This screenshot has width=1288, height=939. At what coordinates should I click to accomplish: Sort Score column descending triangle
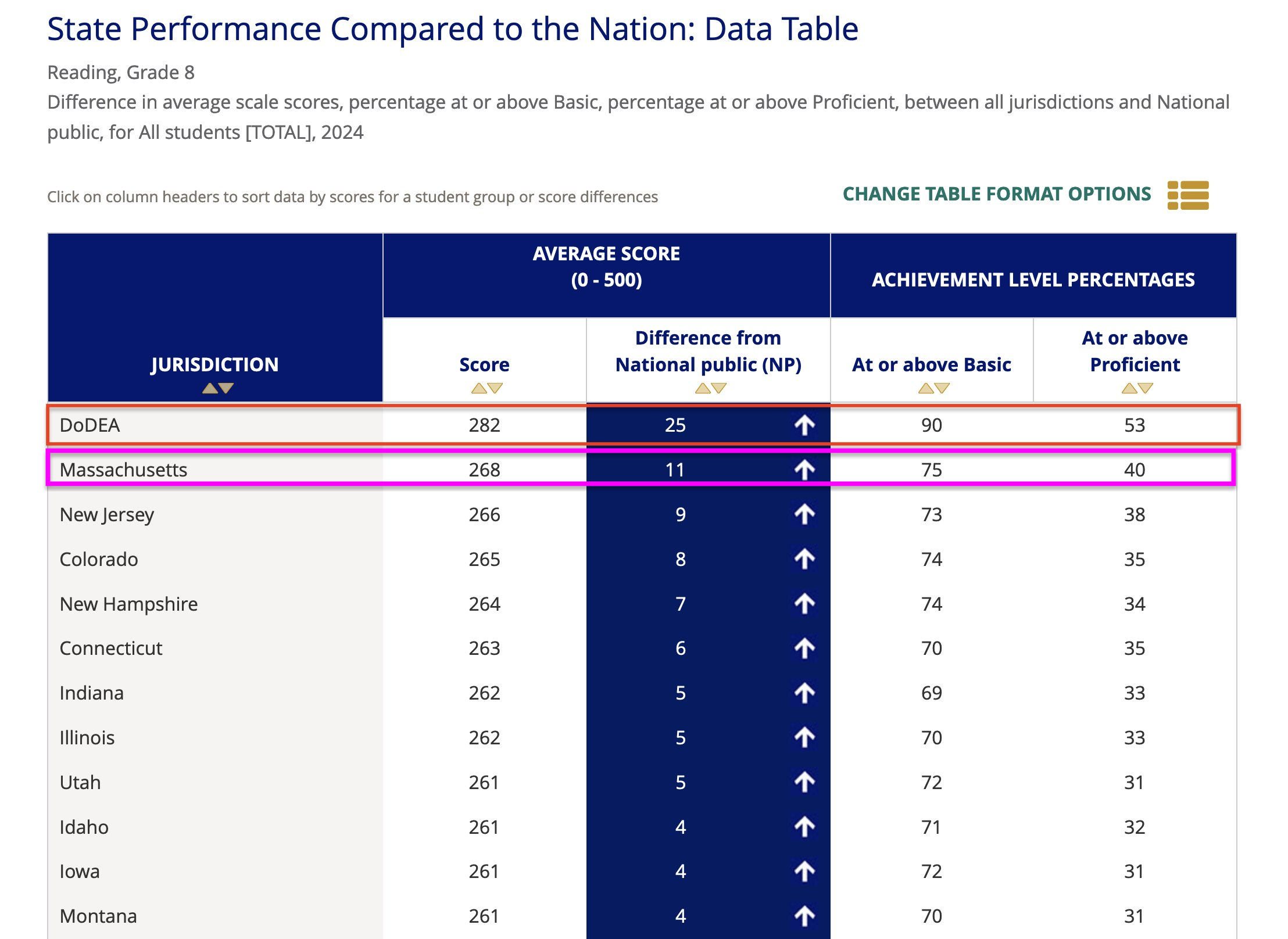(495, 388)
